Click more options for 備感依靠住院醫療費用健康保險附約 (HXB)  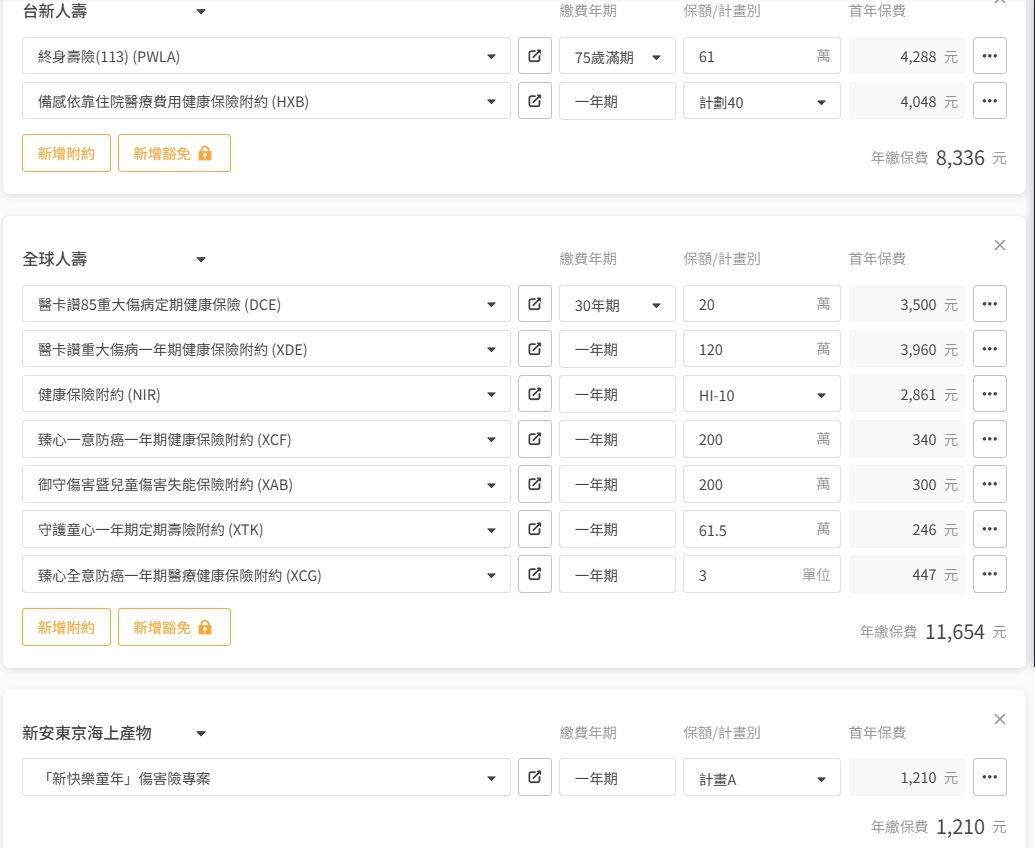point(989,101)
